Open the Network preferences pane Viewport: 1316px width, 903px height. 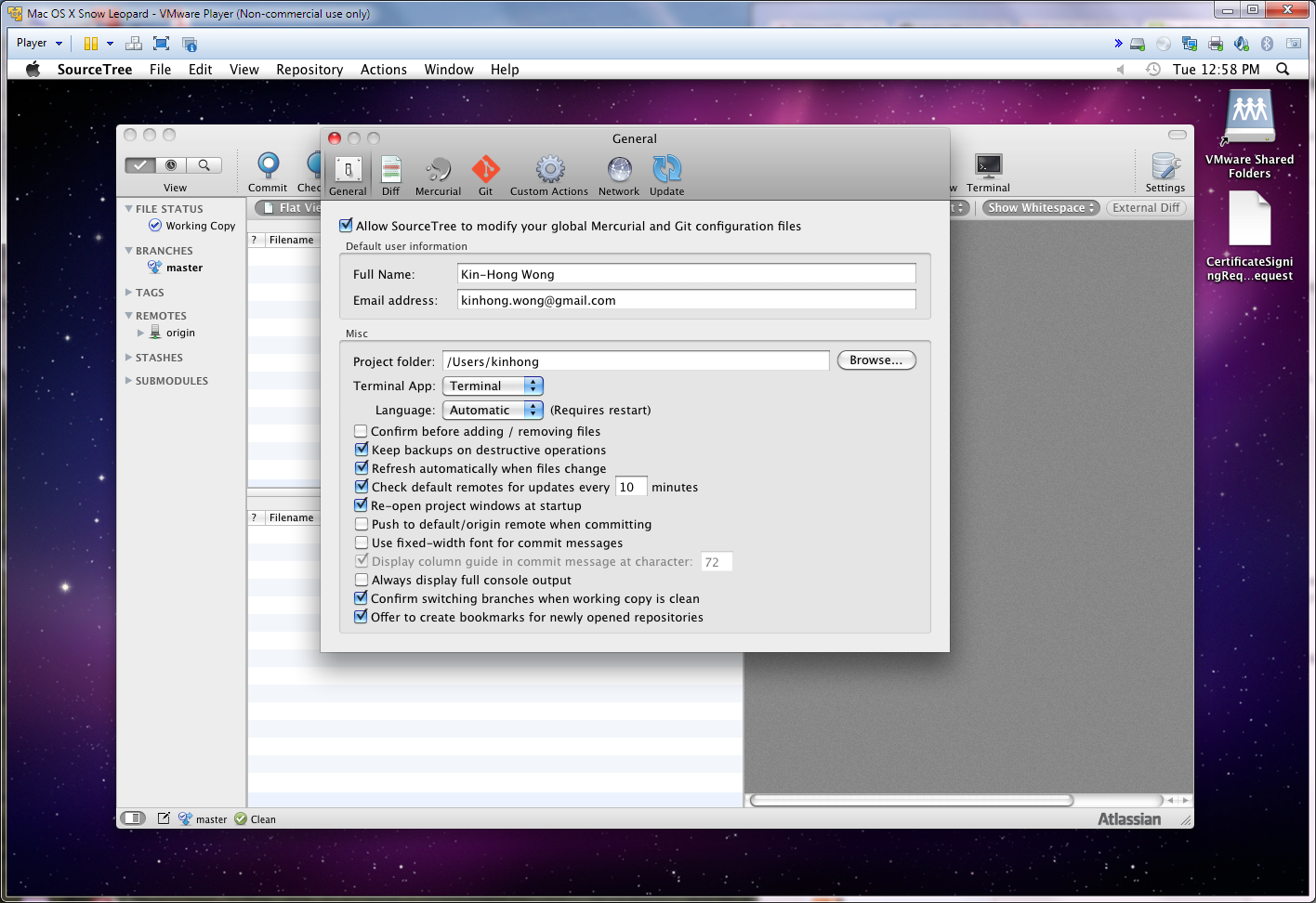coord(619,176)
